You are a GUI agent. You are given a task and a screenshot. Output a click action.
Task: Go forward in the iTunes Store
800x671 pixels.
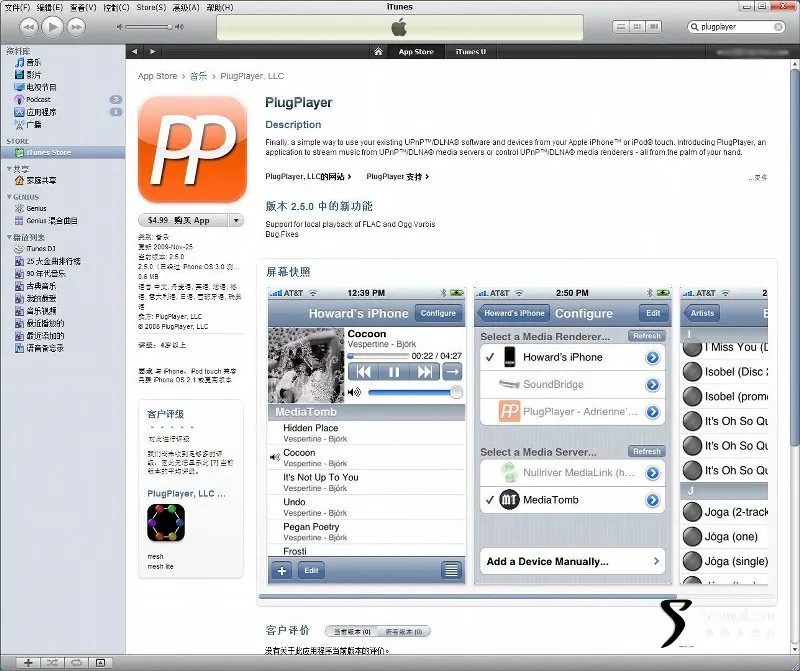153,52
